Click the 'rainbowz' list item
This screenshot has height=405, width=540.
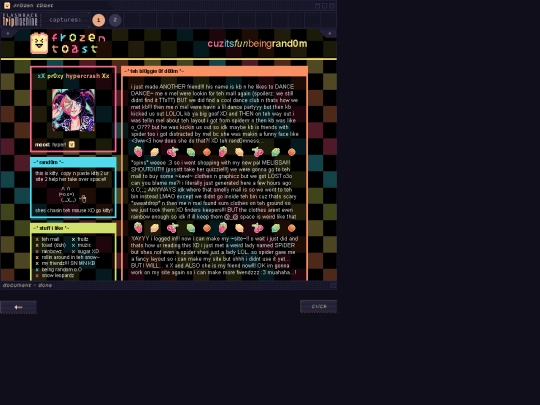[x=52, y=251]
